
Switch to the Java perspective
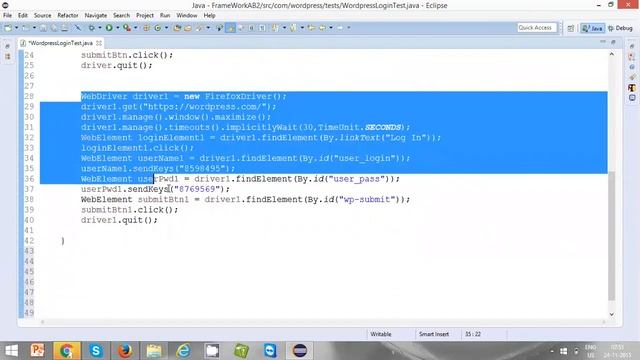pos(593,28)
